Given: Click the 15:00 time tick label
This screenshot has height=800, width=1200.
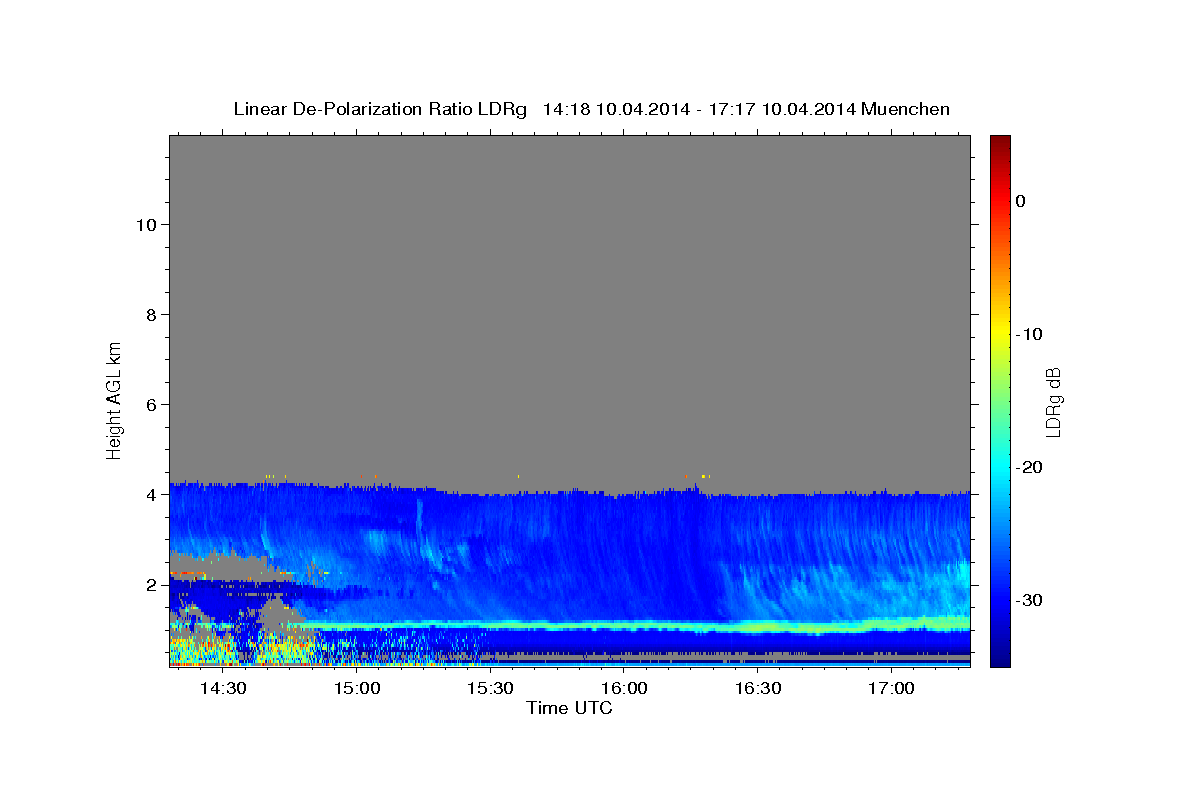Looking at the screenshot, I should tap(357, 689).
